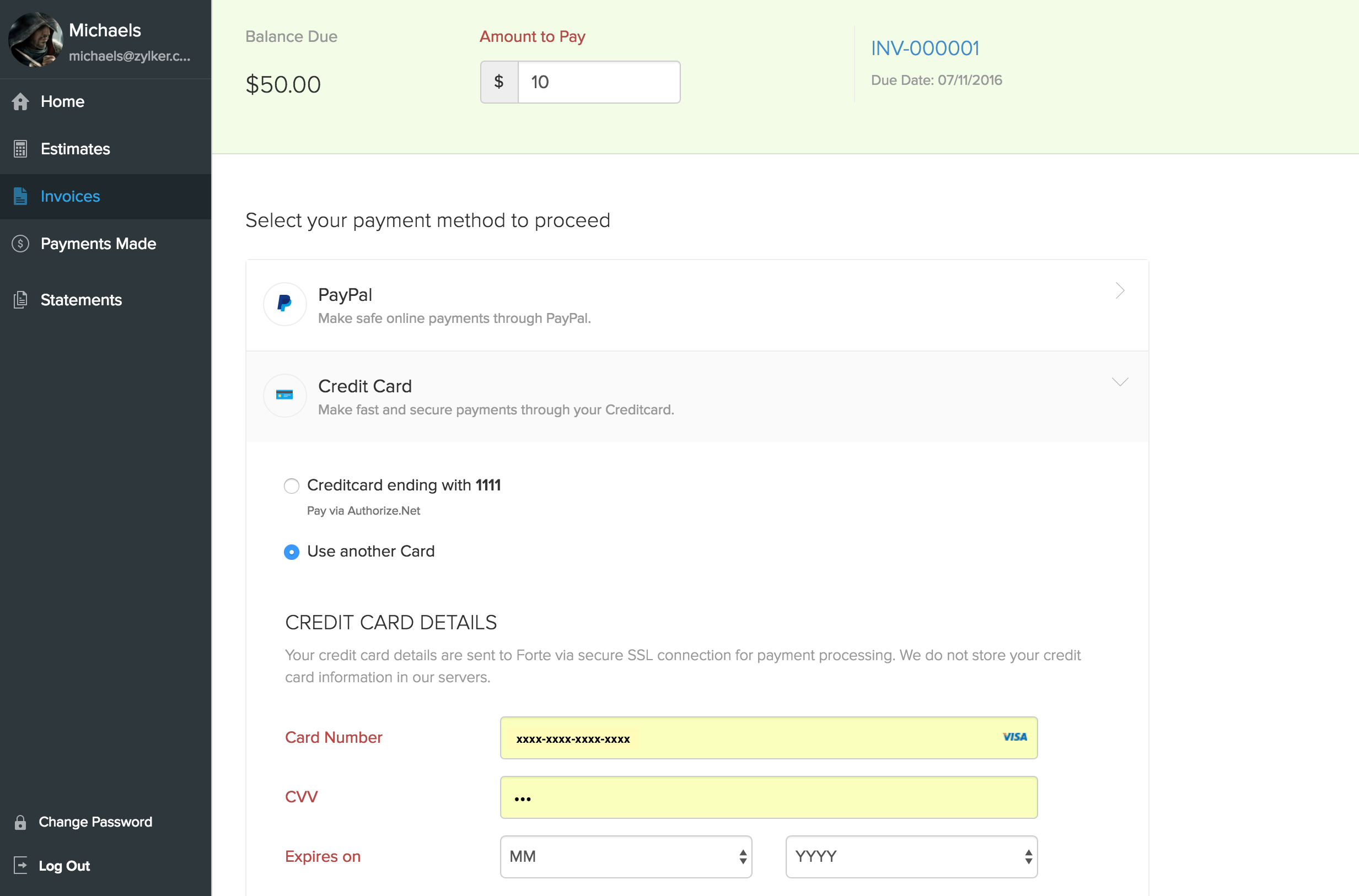This screenshot has height=896, width=1359.
Task: Click the PayPal logo icon
Action: coord(284,304)
